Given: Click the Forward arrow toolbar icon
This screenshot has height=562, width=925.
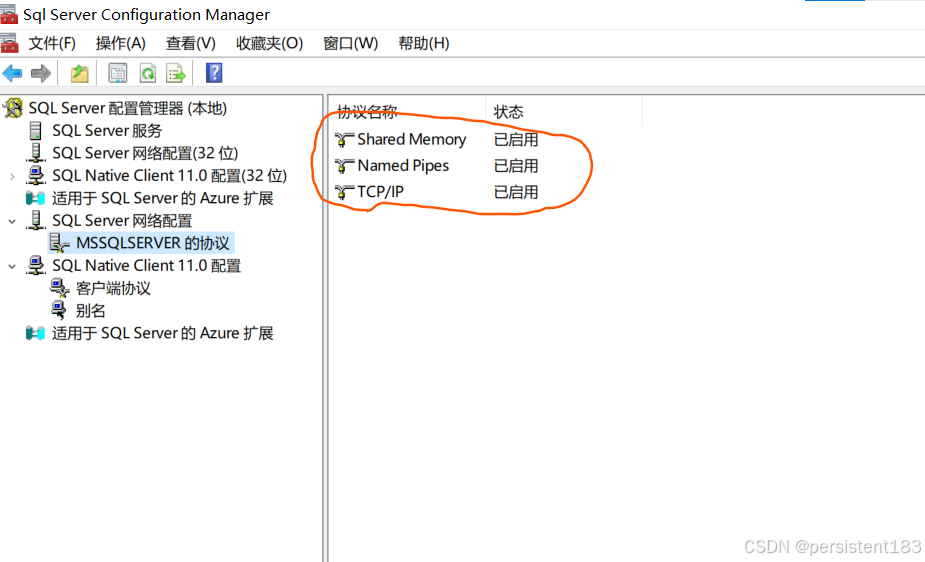Looking at the screenshot, I should pyautogui.click(x=41, y=74).
